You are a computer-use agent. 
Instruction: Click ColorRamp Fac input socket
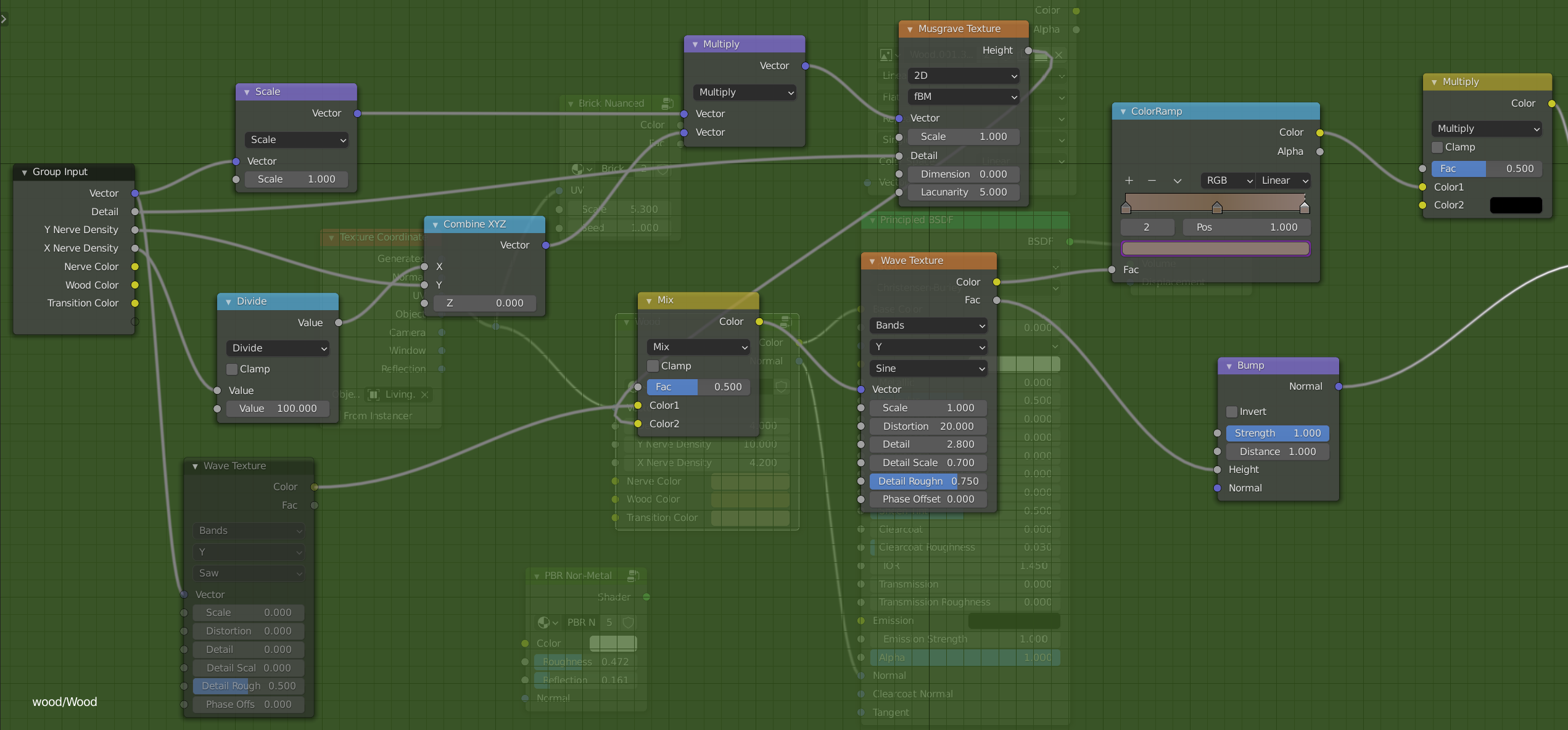[1112, 269]
